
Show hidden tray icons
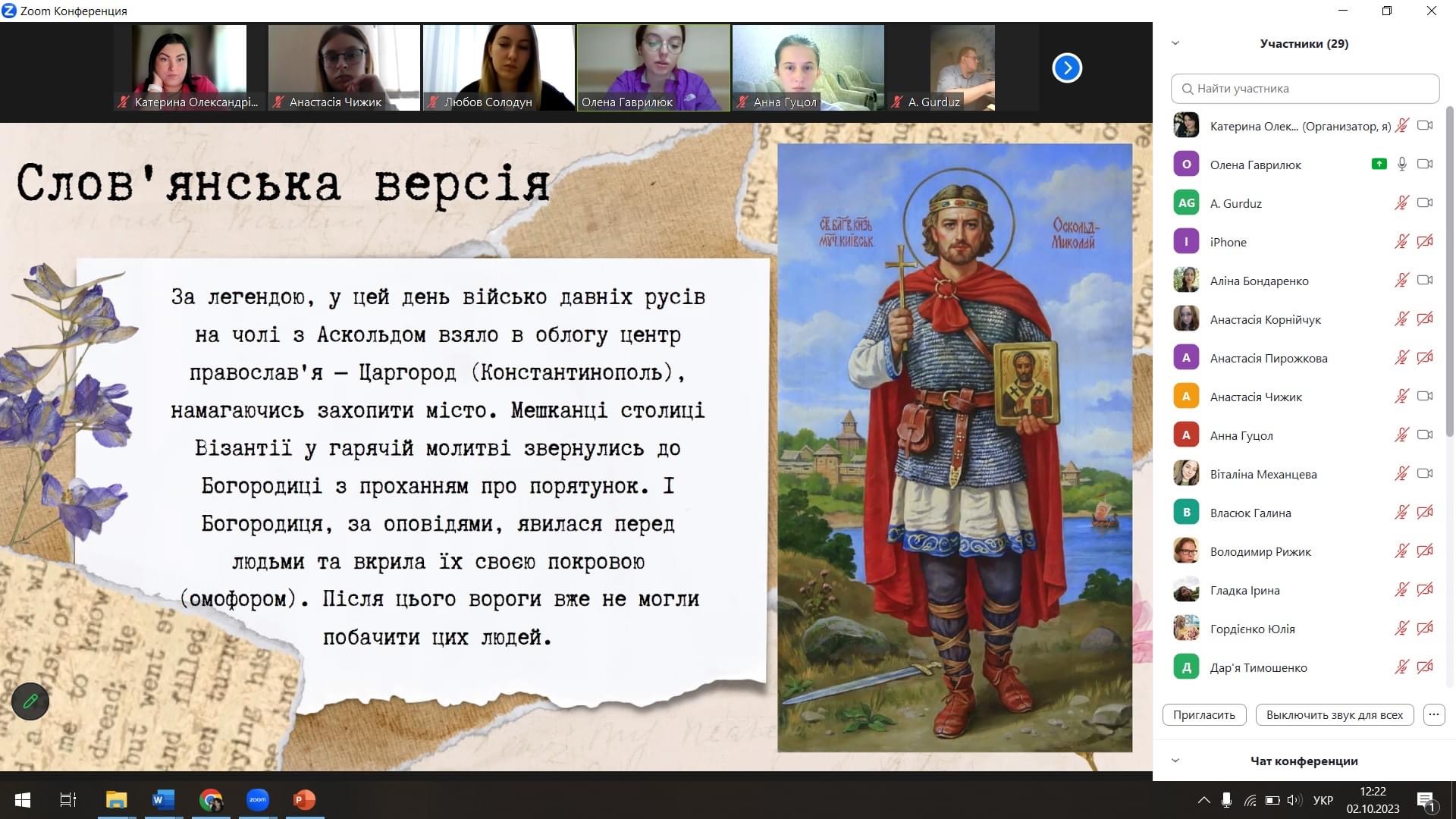tap(1203, 800)
